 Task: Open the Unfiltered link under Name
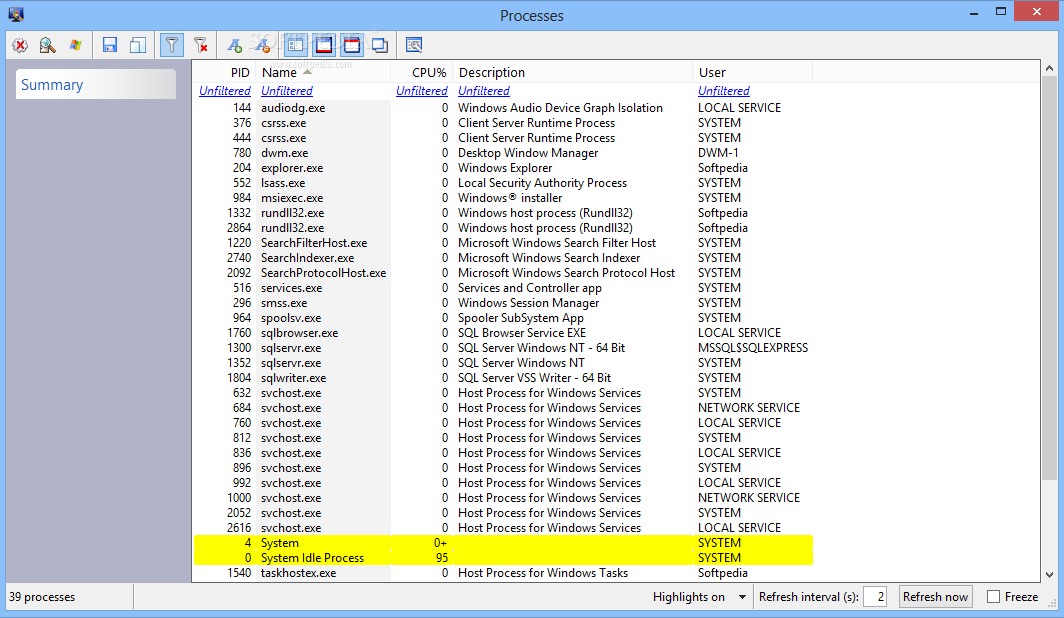point(287,91)
